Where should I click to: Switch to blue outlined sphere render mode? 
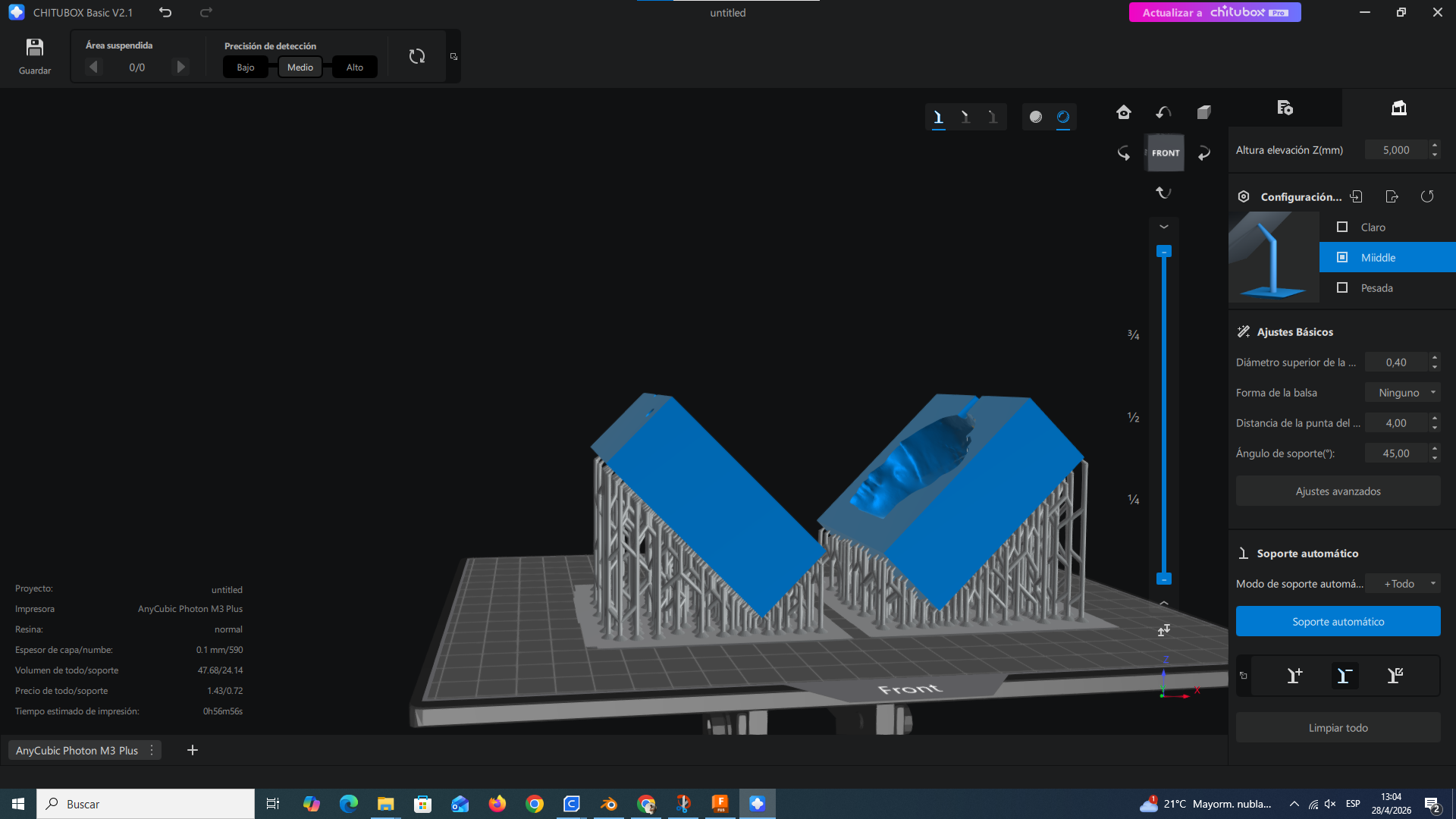(x=1063, y=117)
